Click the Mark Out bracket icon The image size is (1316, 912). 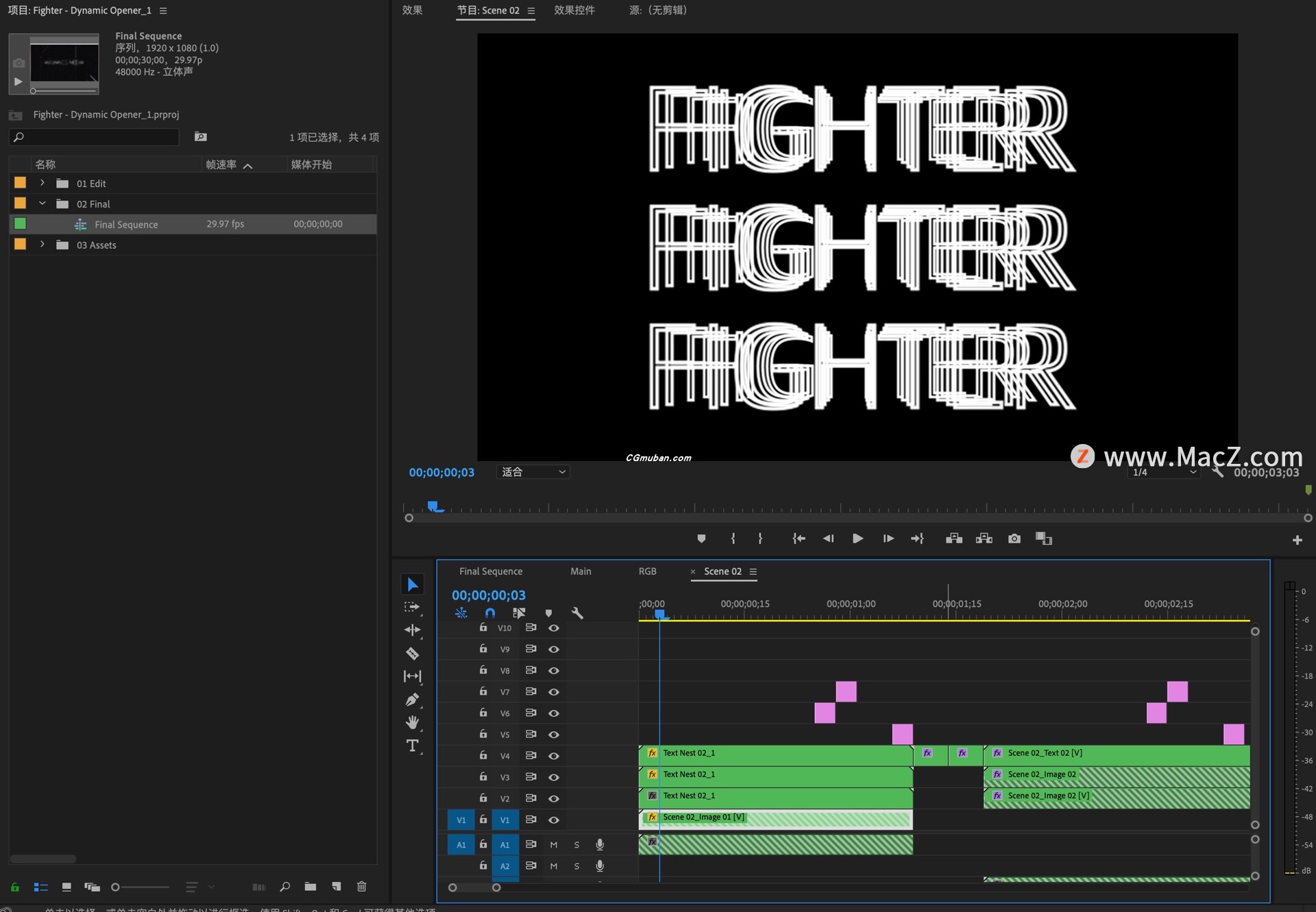(760, 539)
